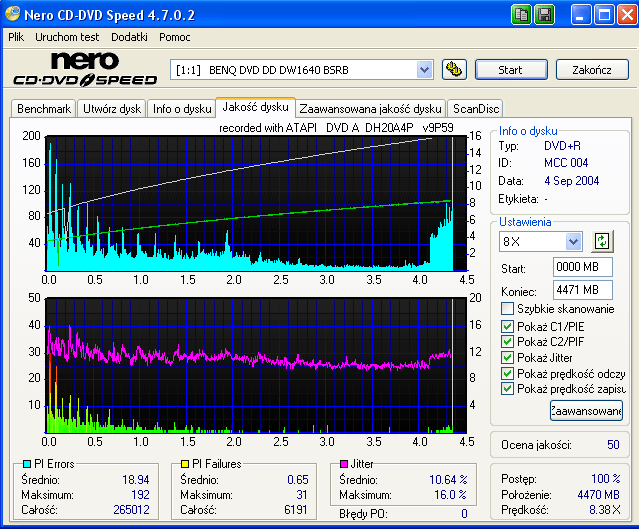Enable Szybkie skanowanie checkbox

coord(507,309)
